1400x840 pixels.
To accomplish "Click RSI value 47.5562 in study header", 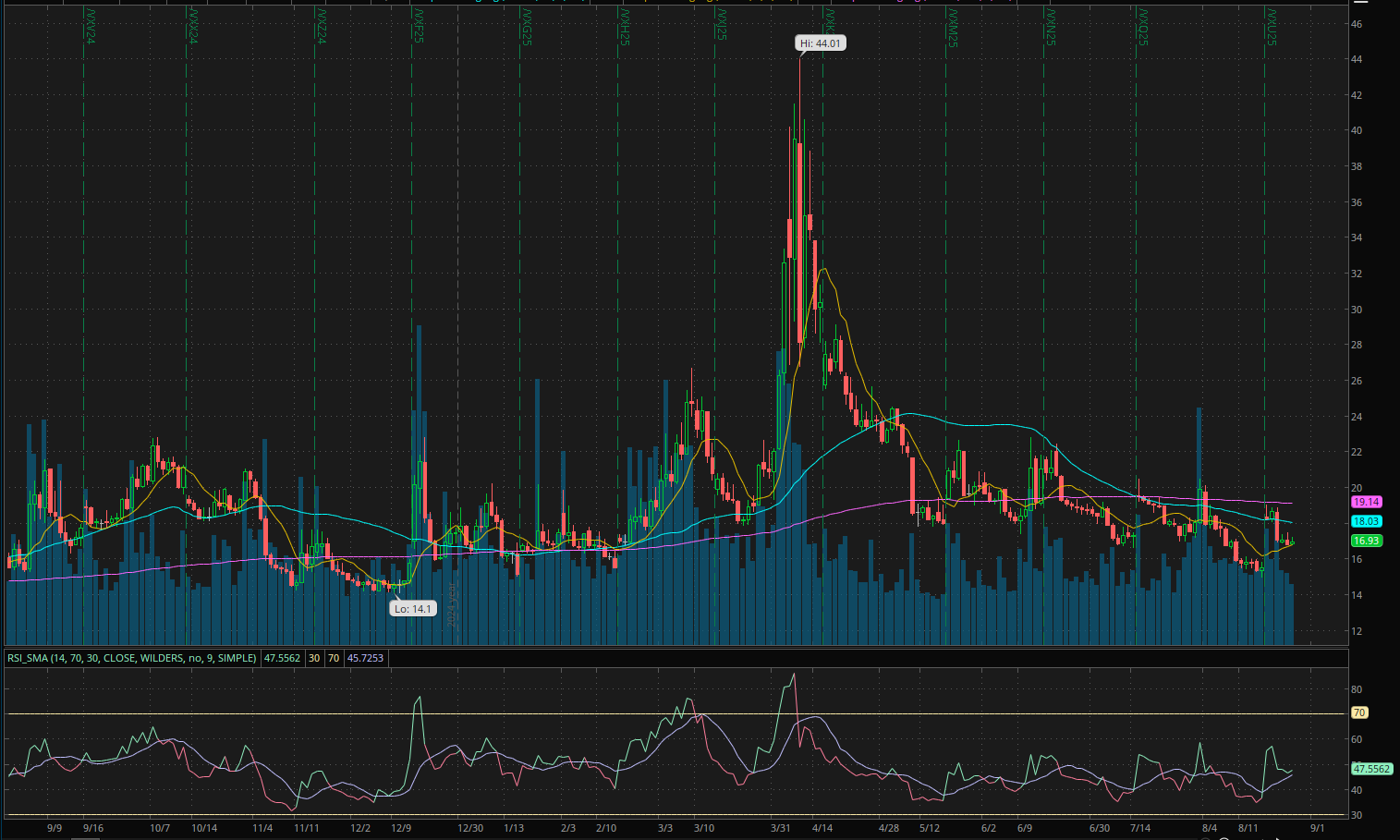I will [282, 658].
